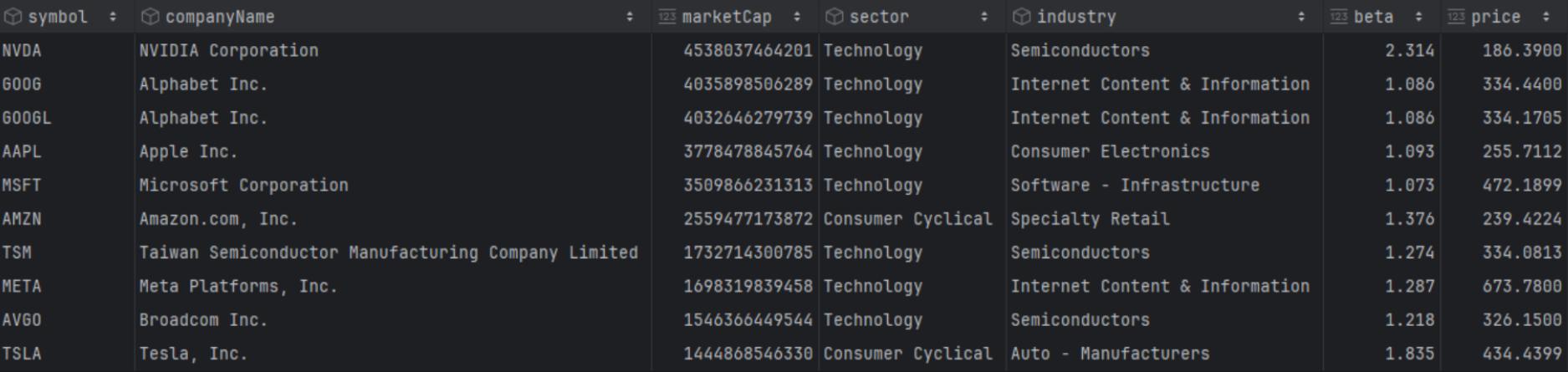Use sort arrows on the sector column

(x=984, y=17)
